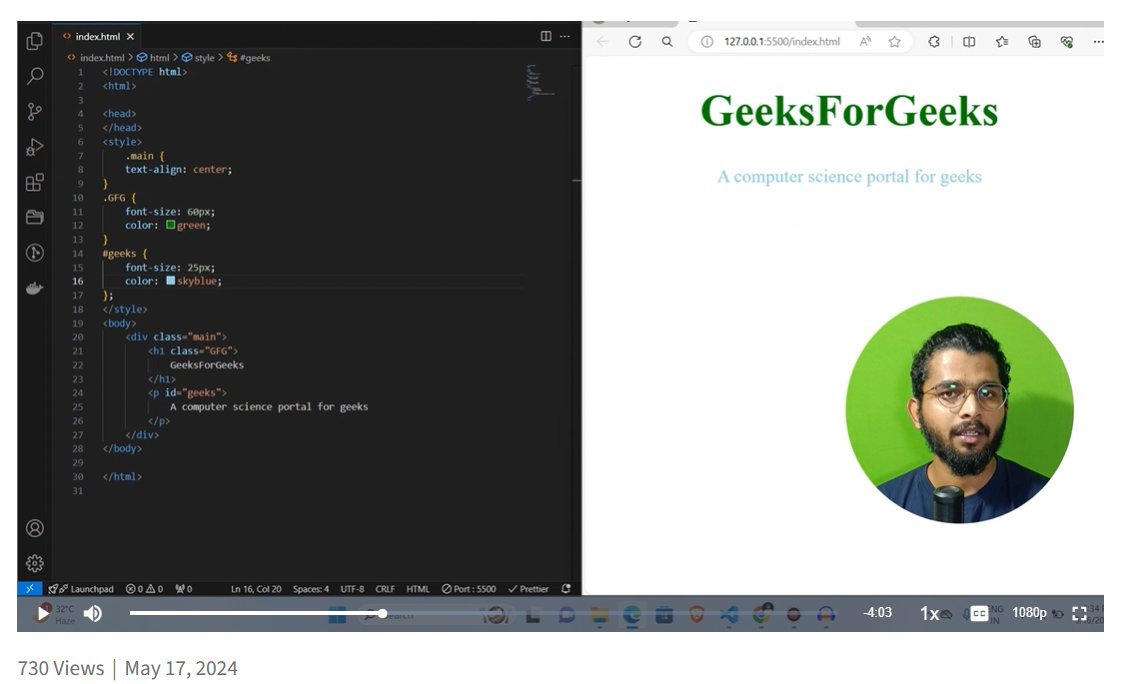Open the browser Settings and more ellipsis
The image size is (1124, 684).
click(x=1097, y=42)
